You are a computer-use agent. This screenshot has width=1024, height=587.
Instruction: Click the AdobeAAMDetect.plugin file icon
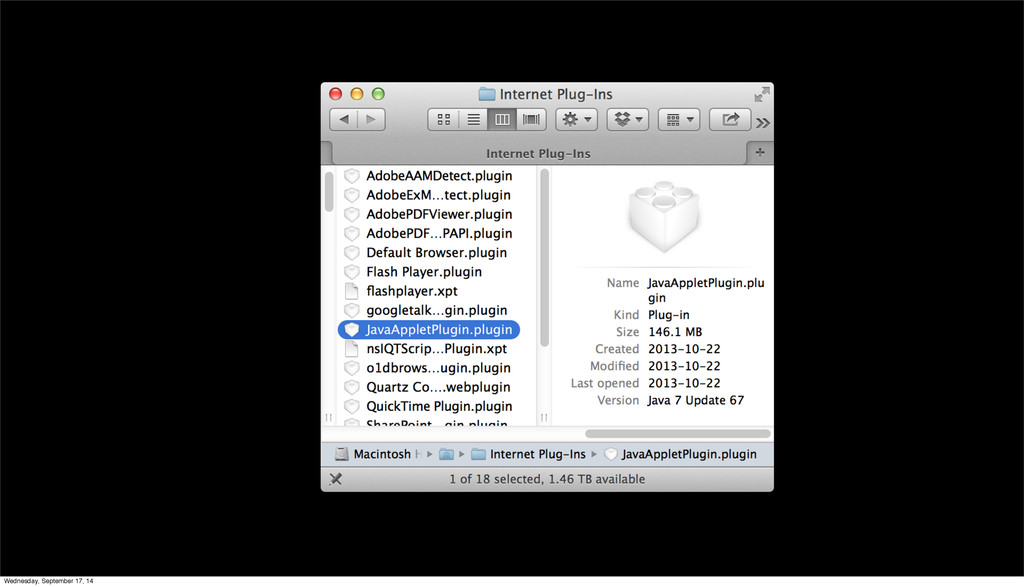click(x=352, y=176)
